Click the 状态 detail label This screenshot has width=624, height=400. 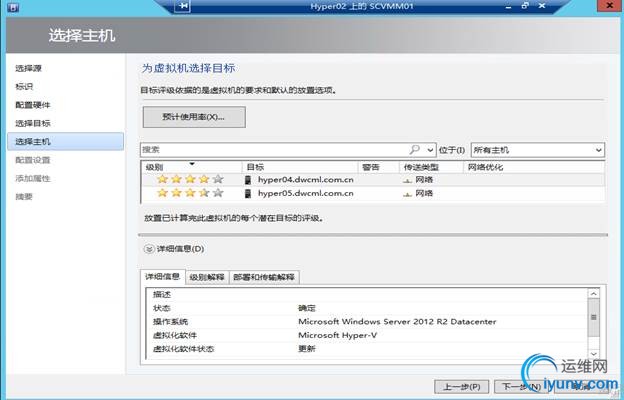coord(162,308)
